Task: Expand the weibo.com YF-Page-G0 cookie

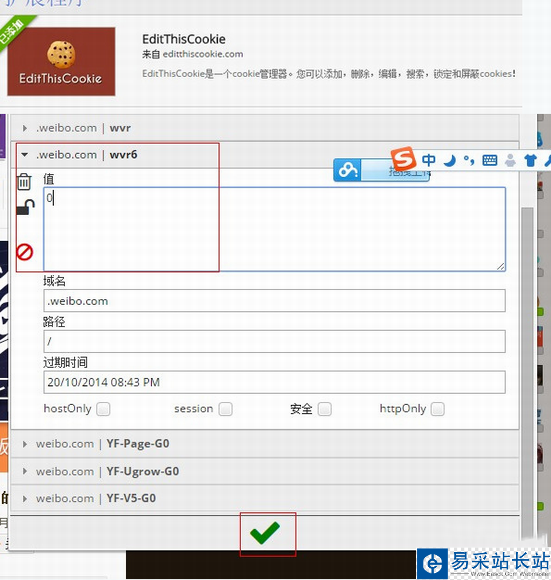Action: 264,444
